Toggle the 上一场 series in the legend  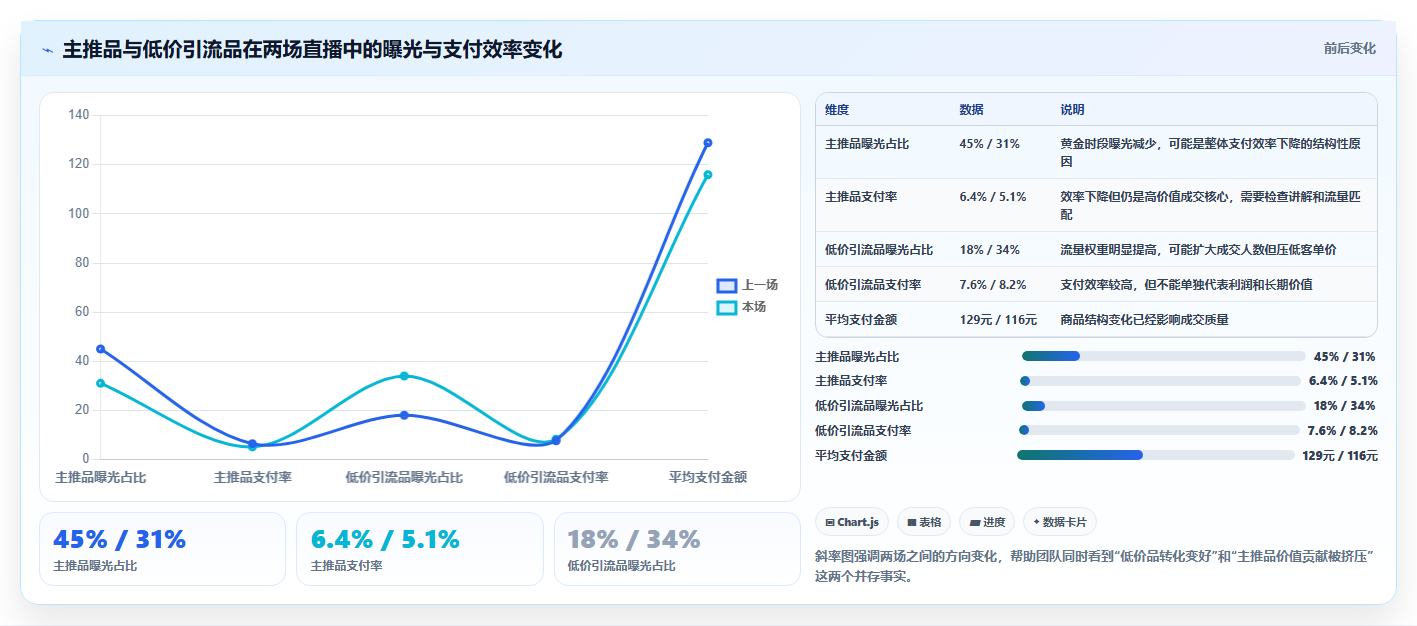[x=748, y=285]
